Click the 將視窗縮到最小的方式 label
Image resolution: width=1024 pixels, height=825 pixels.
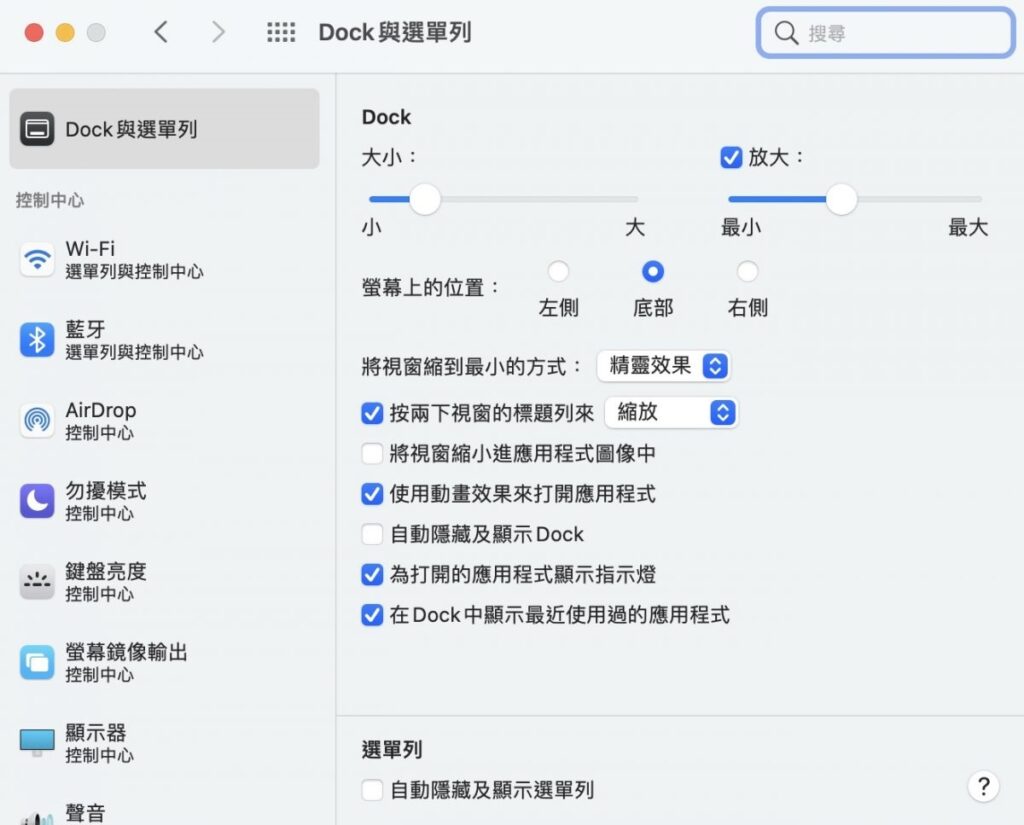(472, 366)
